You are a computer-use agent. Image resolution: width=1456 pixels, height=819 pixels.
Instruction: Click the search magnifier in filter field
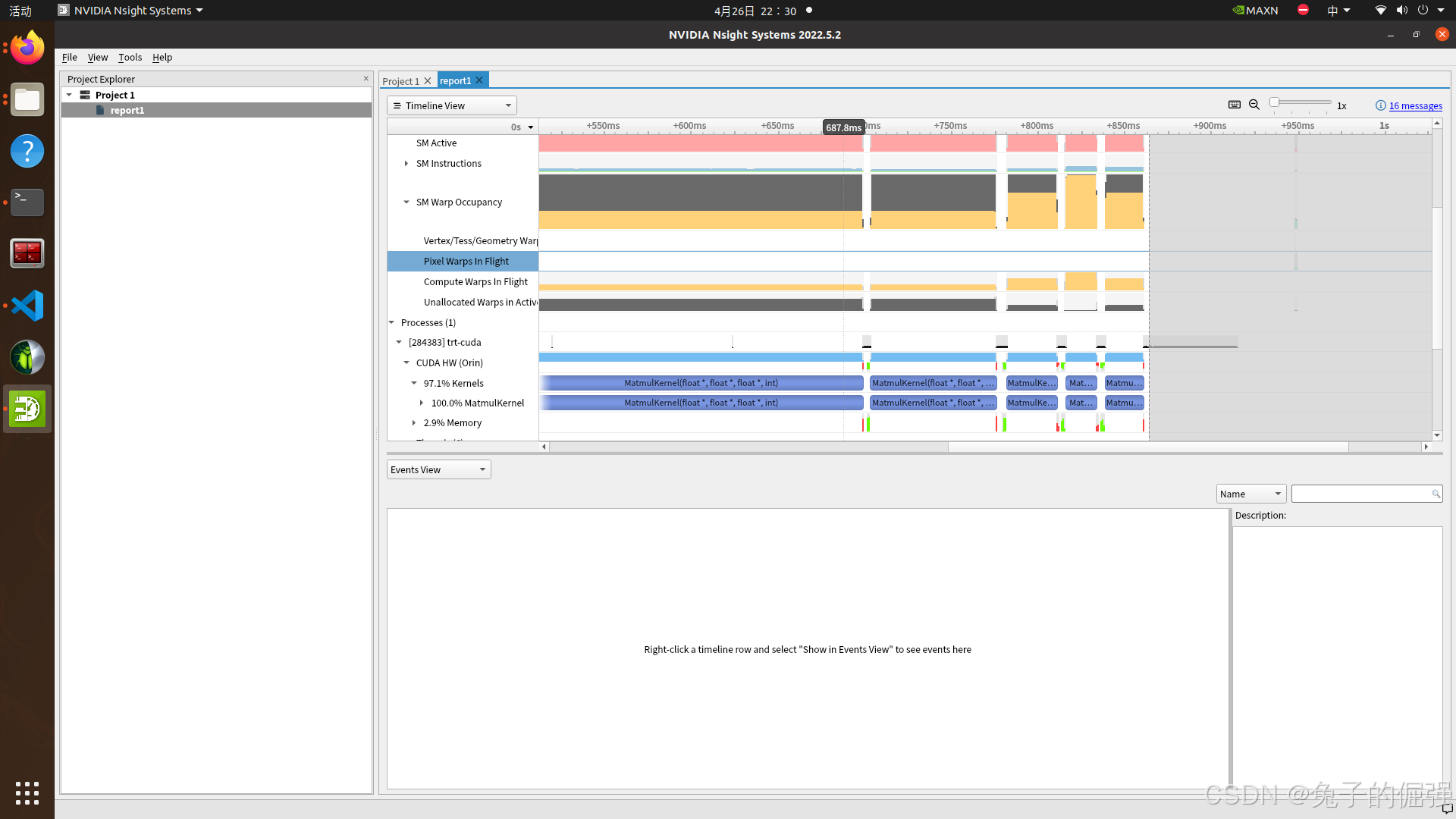pos(1436,494)
